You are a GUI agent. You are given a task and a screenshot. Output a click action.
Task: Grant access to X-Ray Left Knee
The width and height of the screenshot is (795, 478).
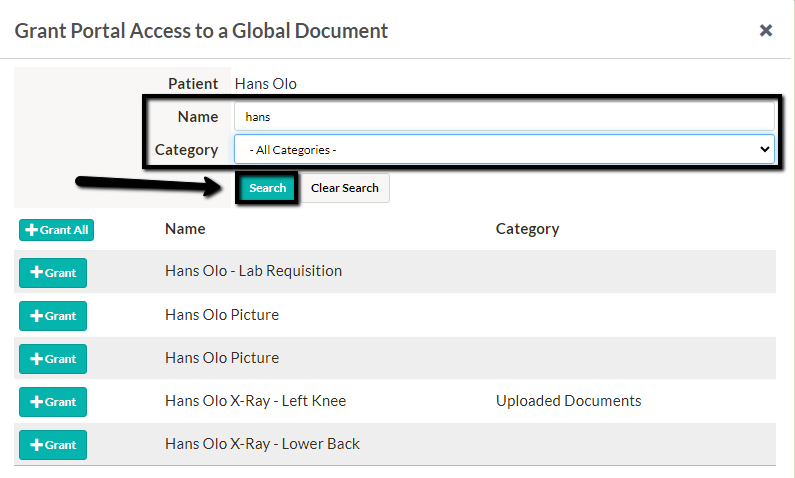(x=53, y=402)
